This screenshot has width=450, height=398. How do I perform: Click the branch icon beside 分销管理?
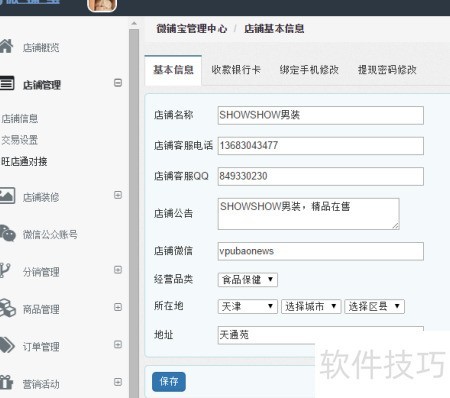coord(5,270)
